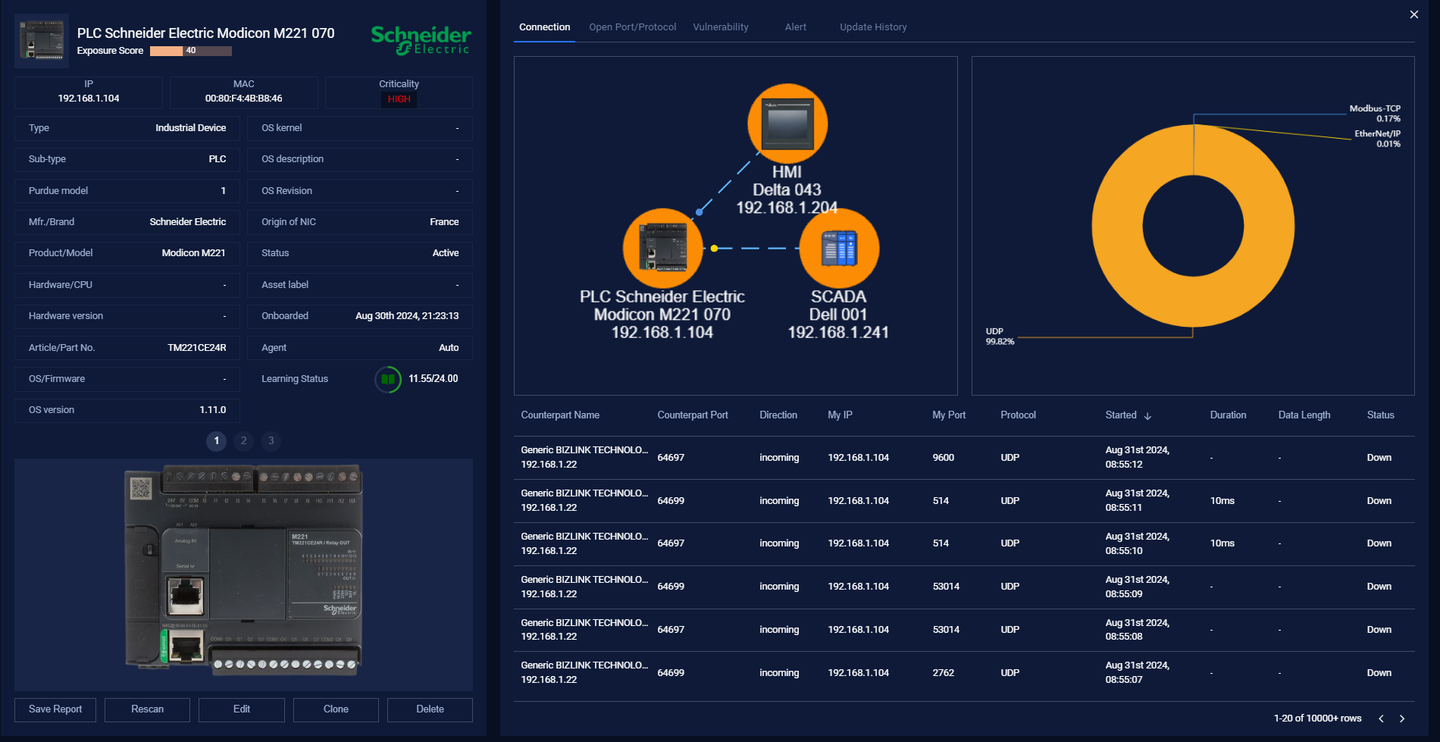Click the PLC Modicon M221 node icon
The image size is (1440, 742).
(663, 248)
